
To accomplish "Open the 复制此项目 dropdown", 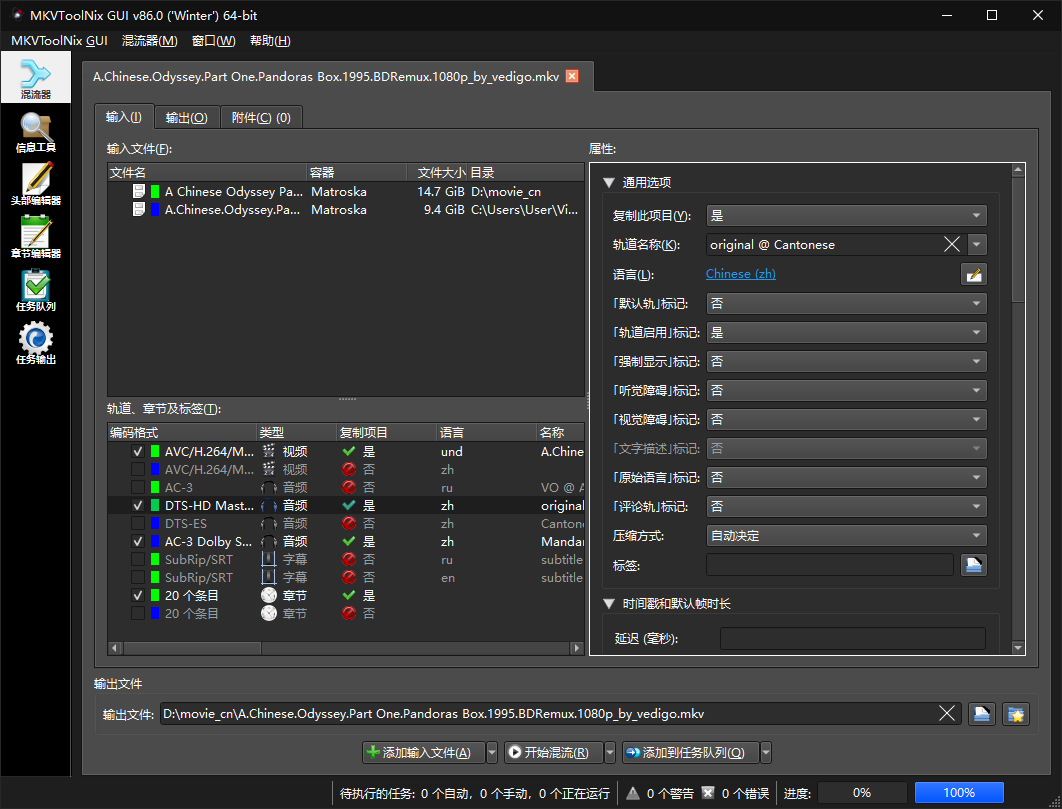I will pyautogui.click(x=846, y=215).
